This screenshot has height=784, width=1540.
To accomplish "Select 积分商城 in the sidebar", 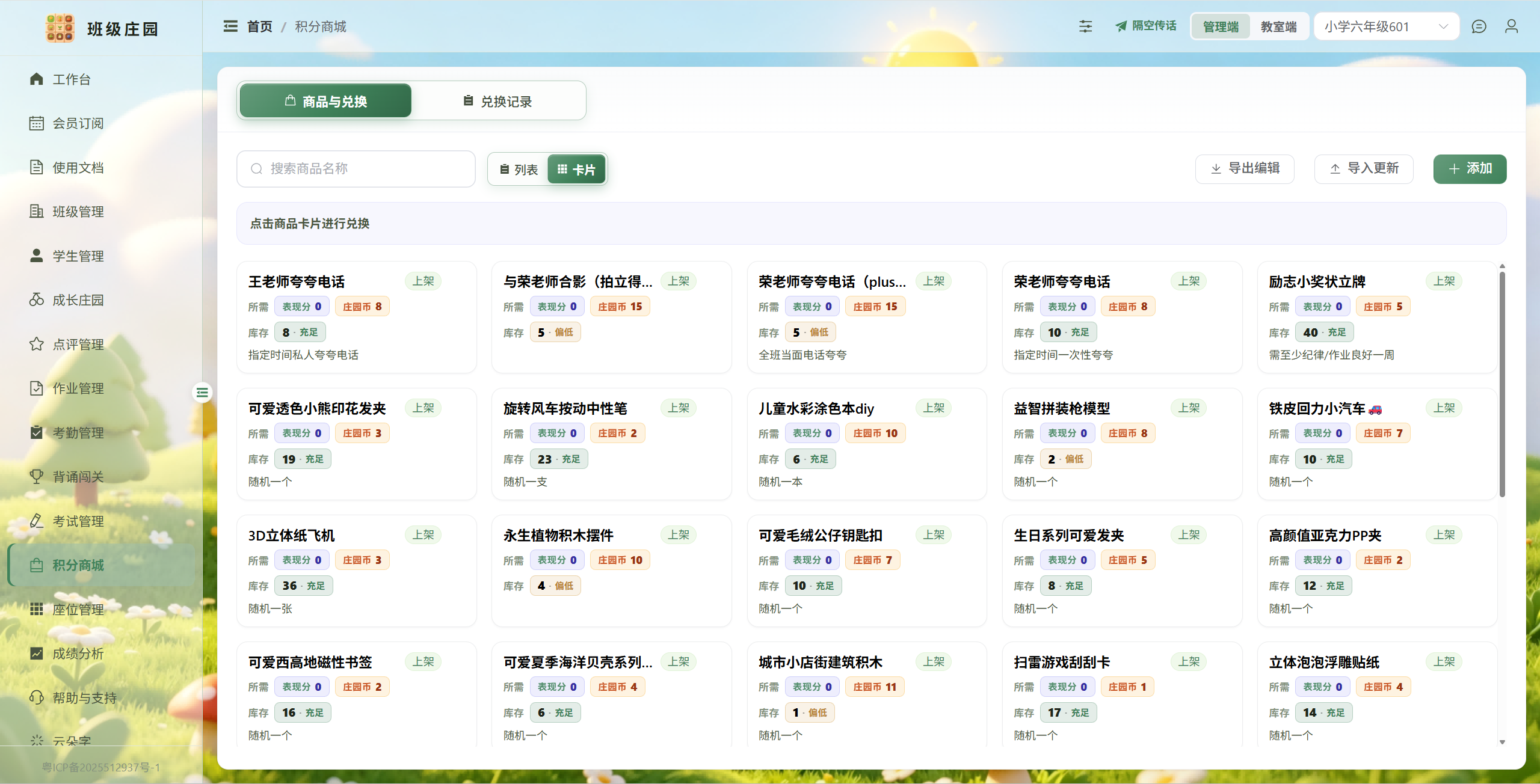I will (x=101, y=565).
